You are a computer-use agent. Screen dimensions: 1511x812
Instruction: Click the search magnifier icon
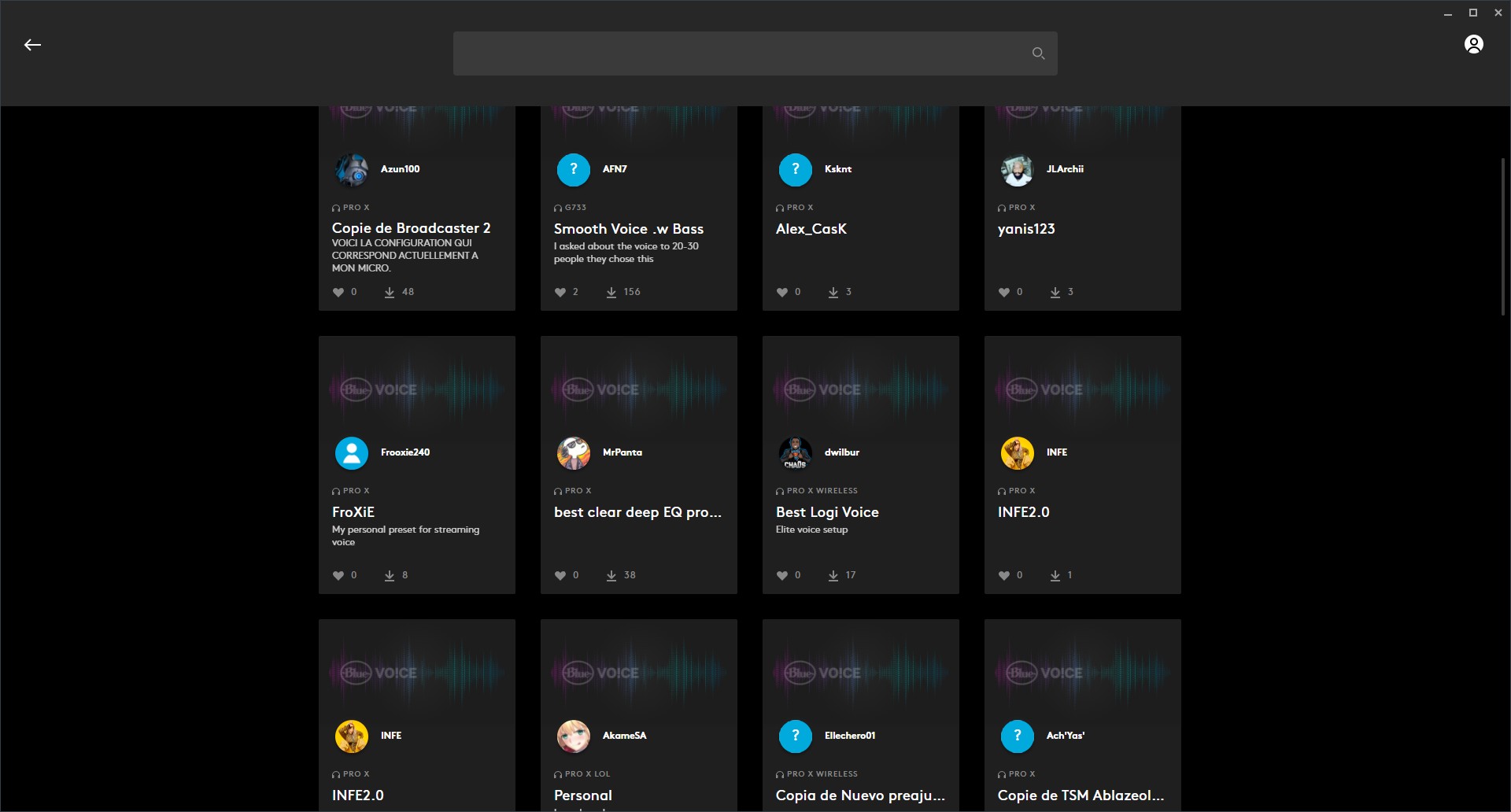tap(1038, 54)
